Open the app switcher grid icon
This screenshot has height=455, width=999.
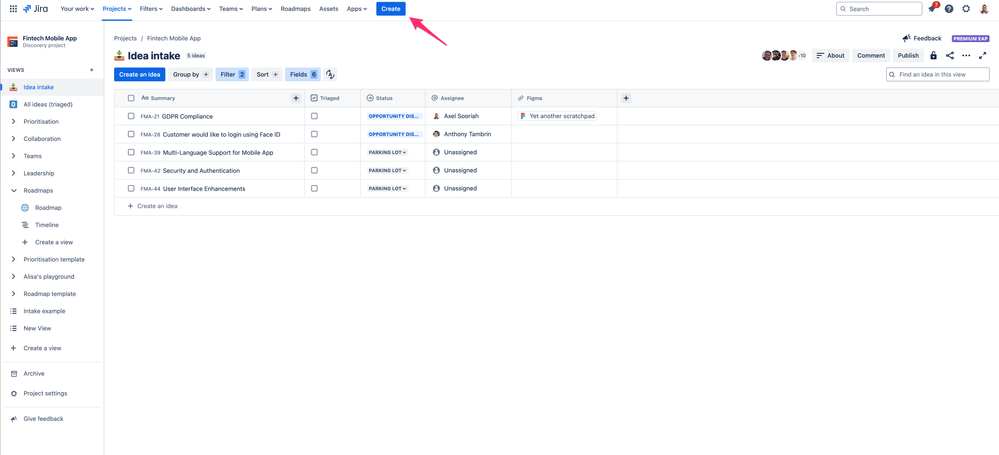coord(13,9)
